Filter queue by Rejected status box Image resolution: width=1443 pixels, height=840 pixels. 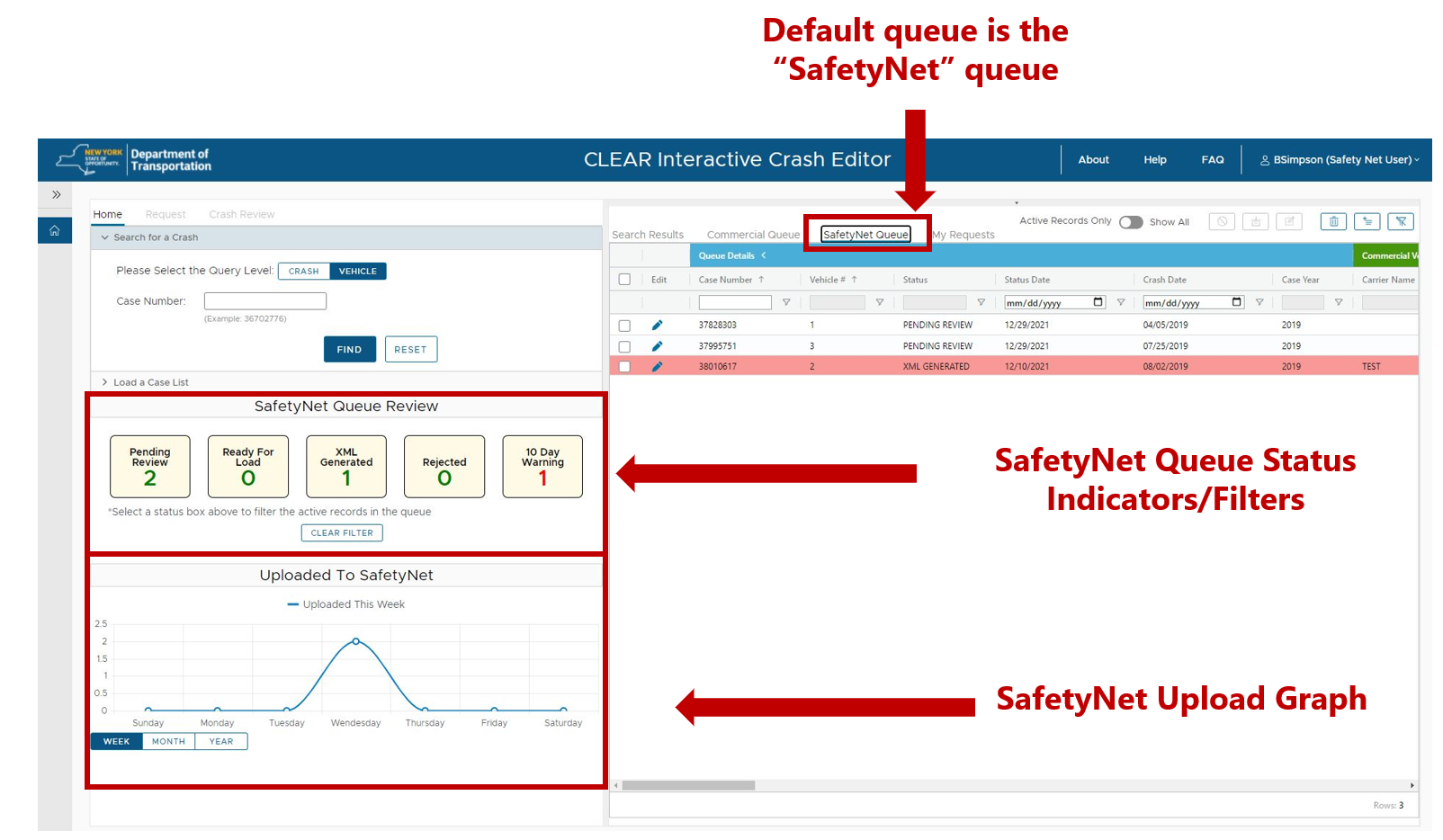click(444, 467)
